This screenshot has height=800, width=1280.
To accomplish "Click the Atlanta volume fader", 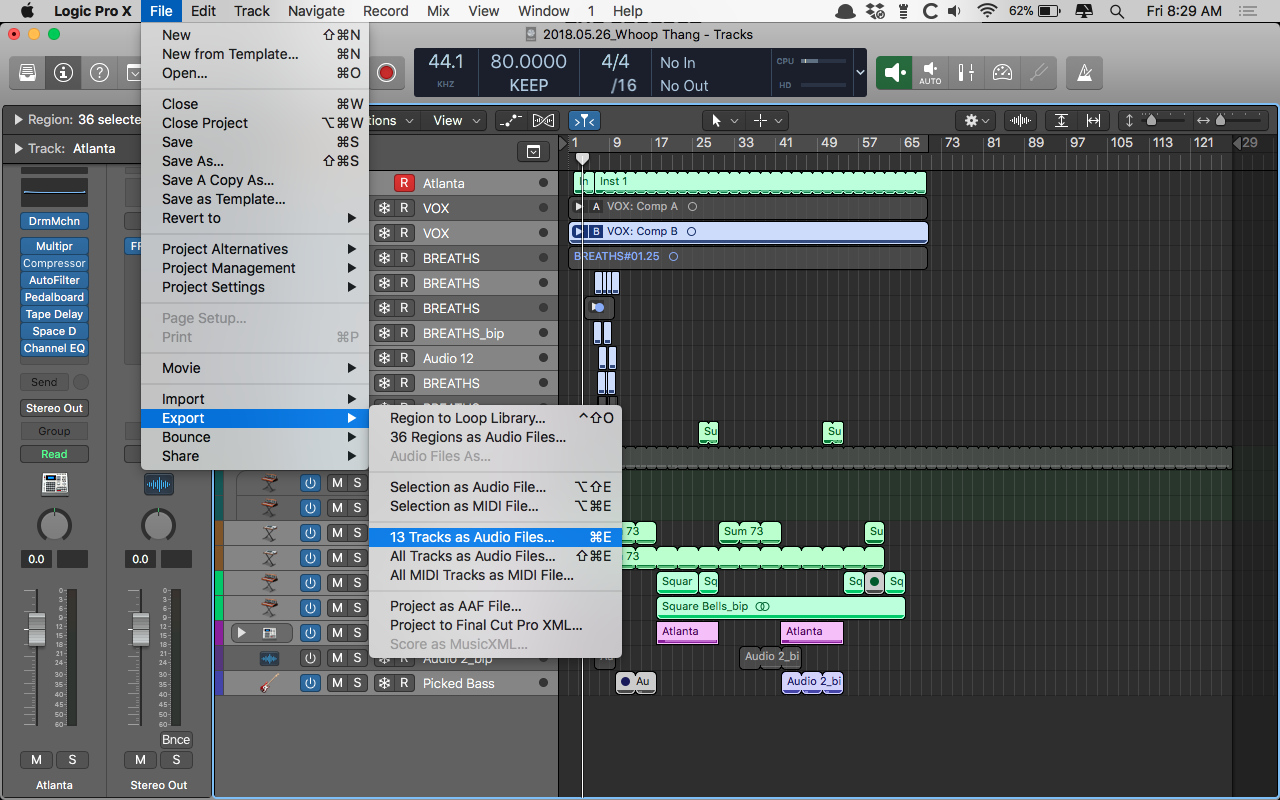I will (x=36, y=627).
